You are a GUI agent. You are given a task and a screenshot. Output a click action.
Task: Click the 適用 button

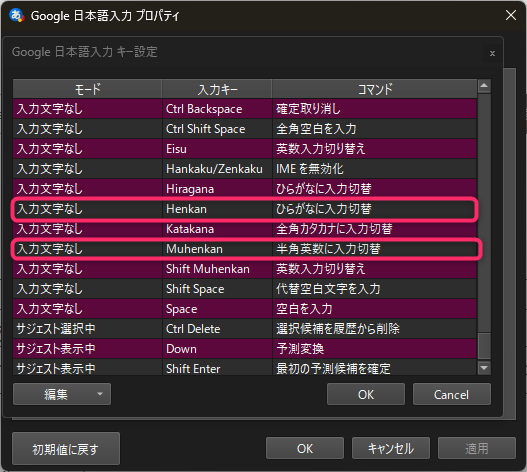click(477, 448)
